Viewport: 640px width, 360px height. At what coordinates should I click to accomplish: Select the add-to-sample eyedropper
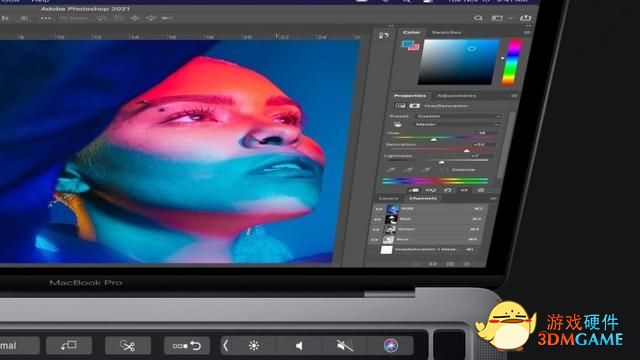click(x=408, y=169)
